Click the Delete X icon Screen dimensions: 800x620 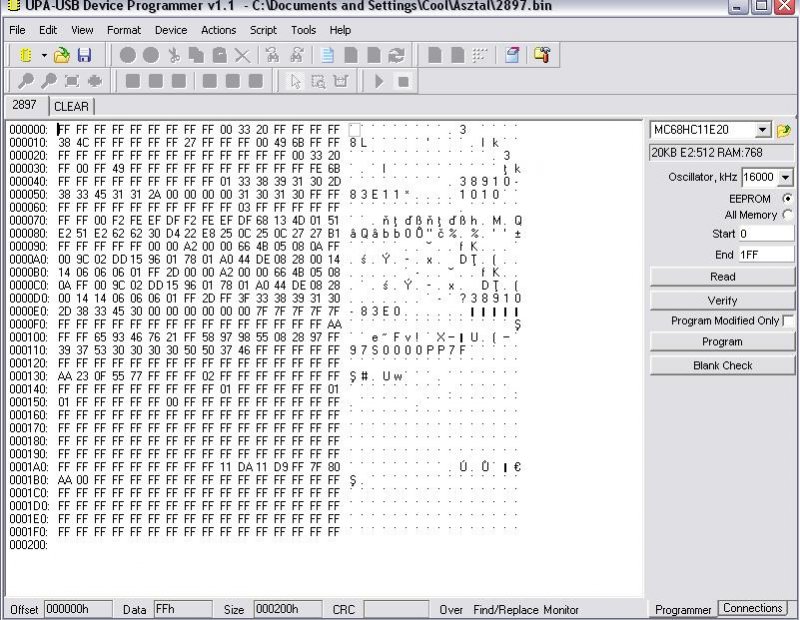click(242, 55)
